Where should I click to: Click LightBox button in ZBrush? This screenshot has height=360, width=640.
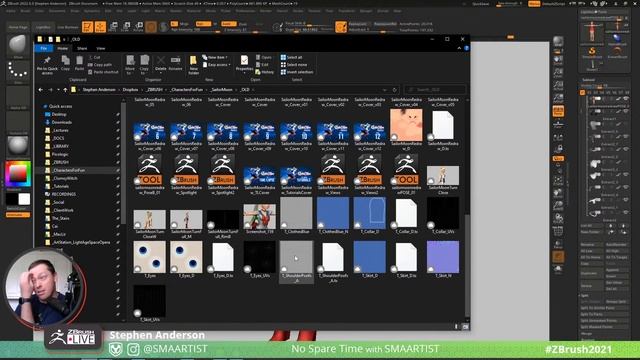tap(43, 27)
